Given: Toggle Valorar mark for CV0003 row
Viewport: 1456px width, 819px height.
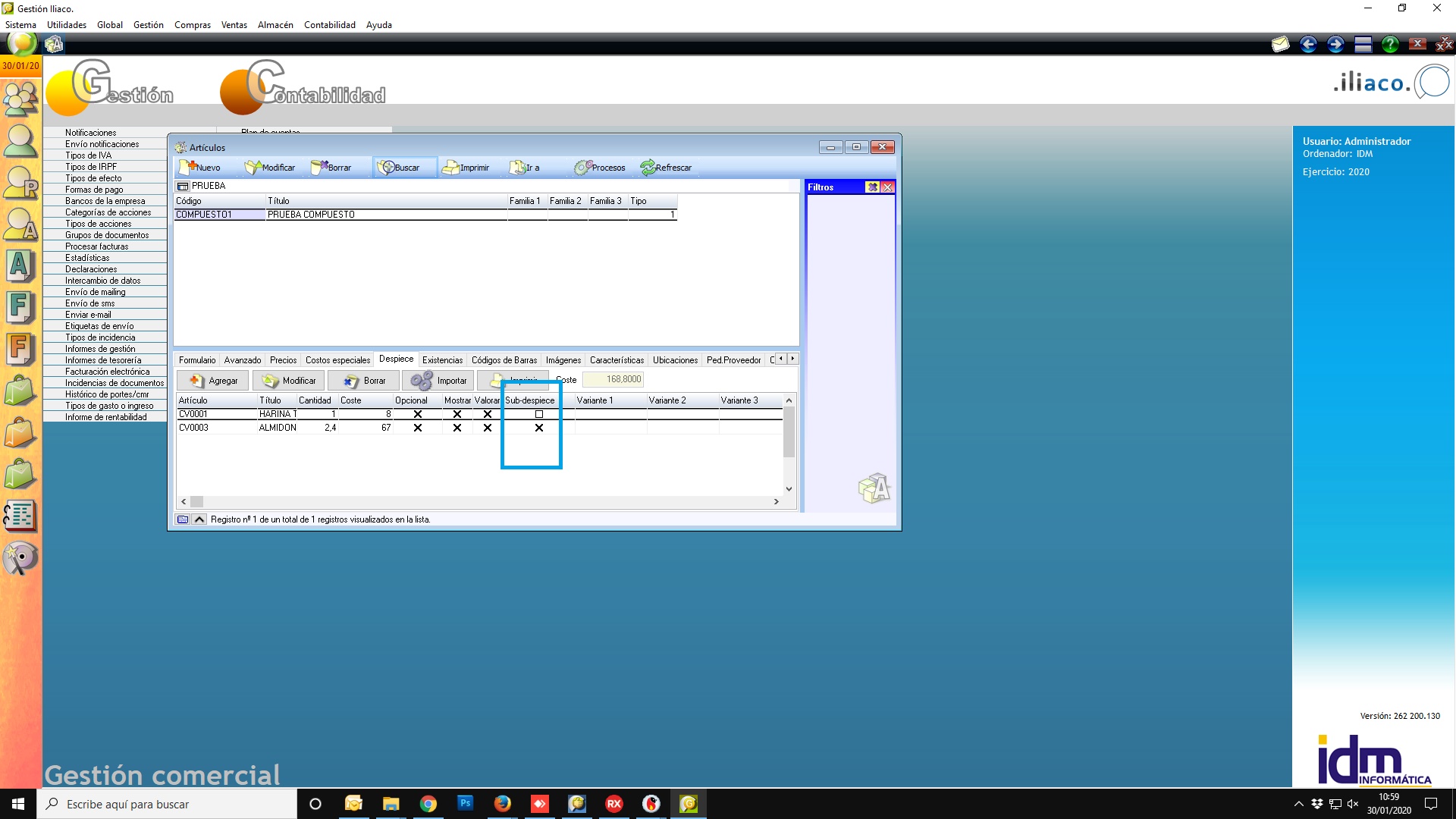Looking at the screenshot, I should pos(488,428).
